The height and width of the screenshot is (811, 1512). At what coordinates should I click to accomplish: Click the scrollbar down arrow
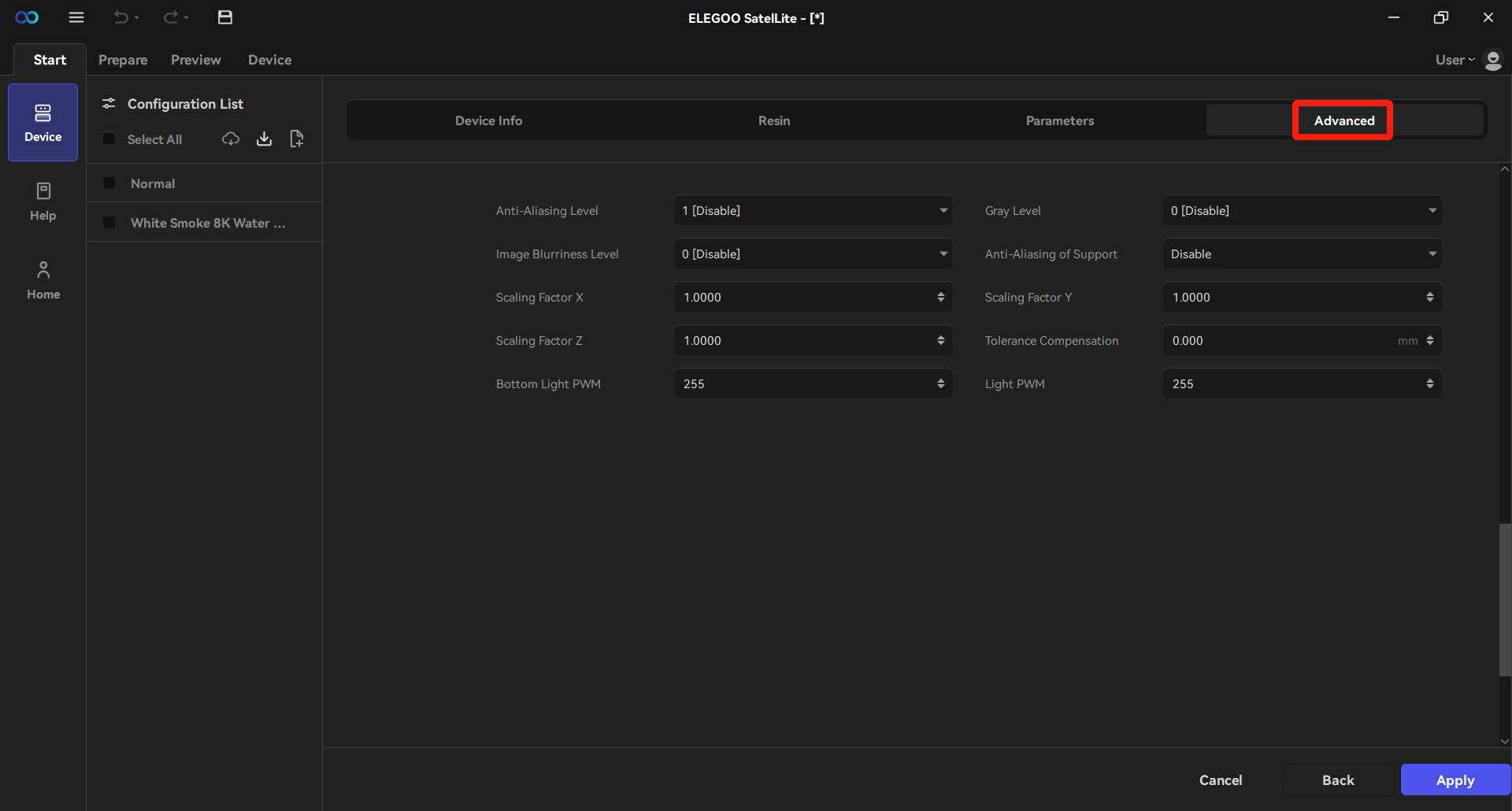point(1505,741)
